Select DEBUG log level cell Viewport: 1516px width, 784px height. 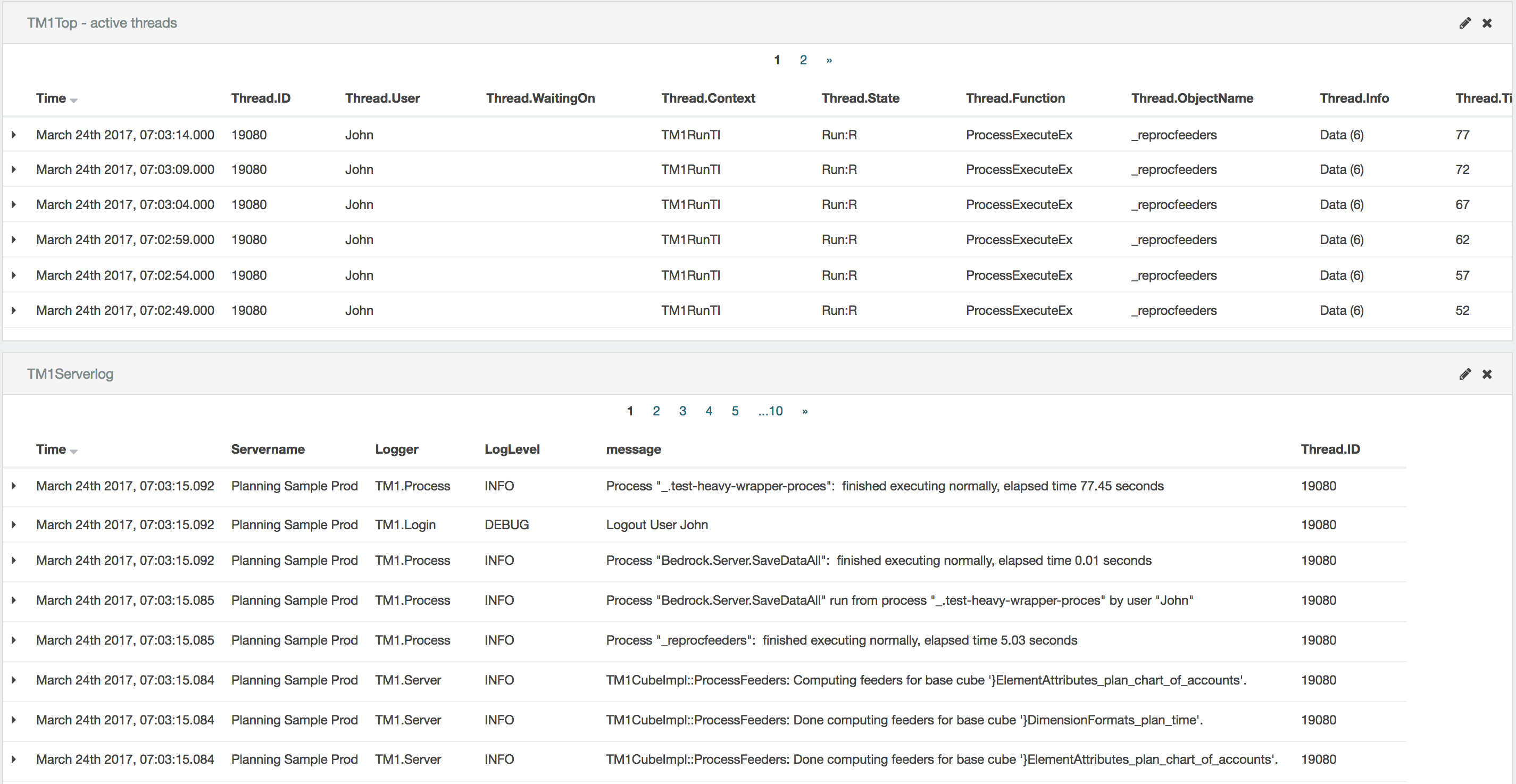507,524
